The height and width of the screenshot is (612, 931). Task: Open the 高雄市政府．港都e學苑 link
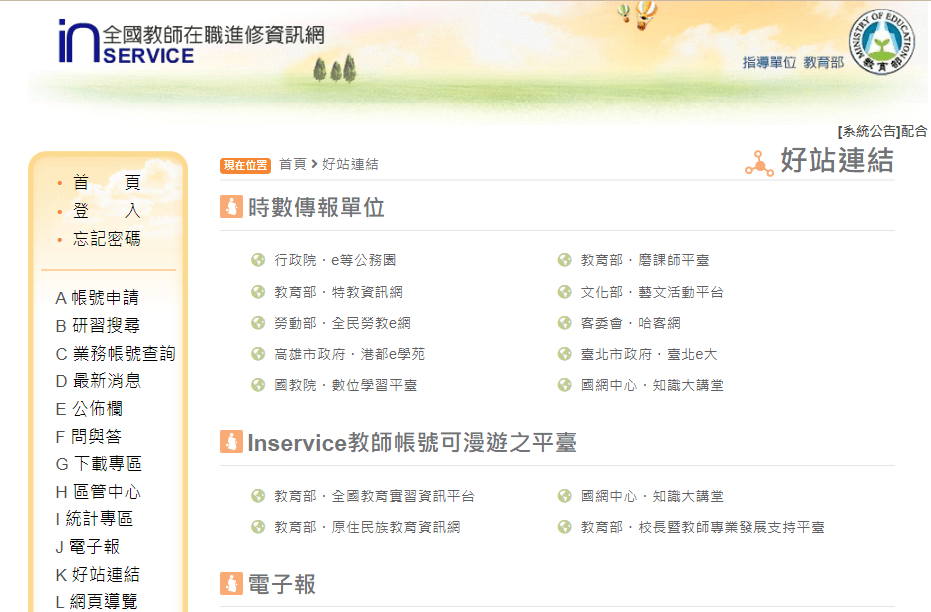(x=349, y=354)
